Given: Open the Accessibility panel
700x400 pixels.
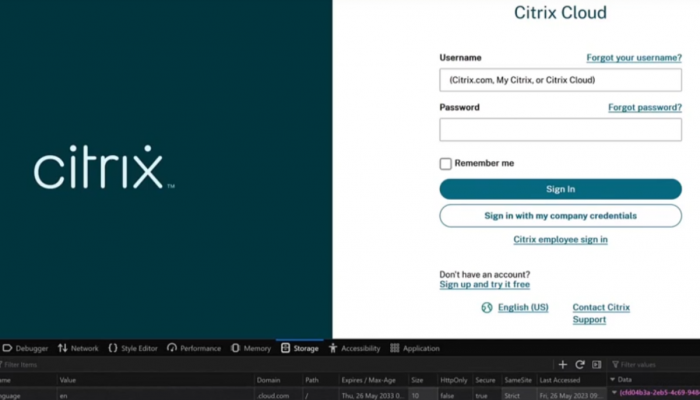Looking at the screenshot, I should point(355,348).
